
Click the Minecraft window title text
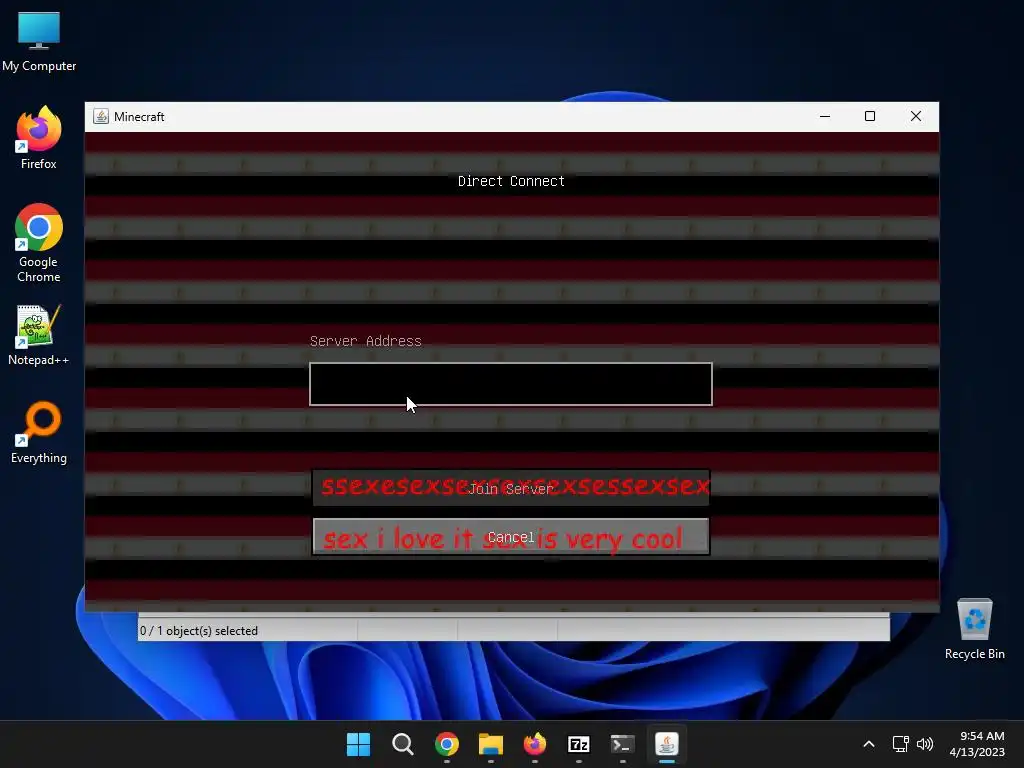[139, 117]
